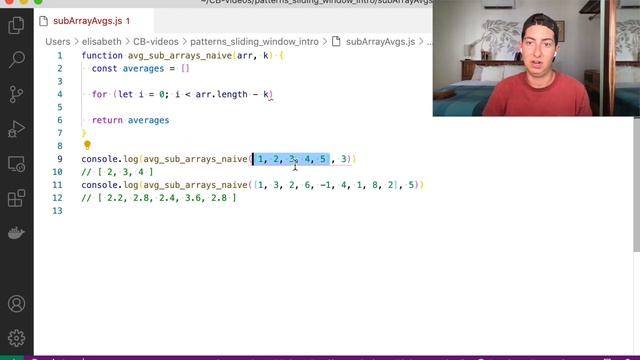Image resolution: width=640 pixels, height=360 pixels.
Task: Click 'arr.length' on line 4
Action: point(221,94)
